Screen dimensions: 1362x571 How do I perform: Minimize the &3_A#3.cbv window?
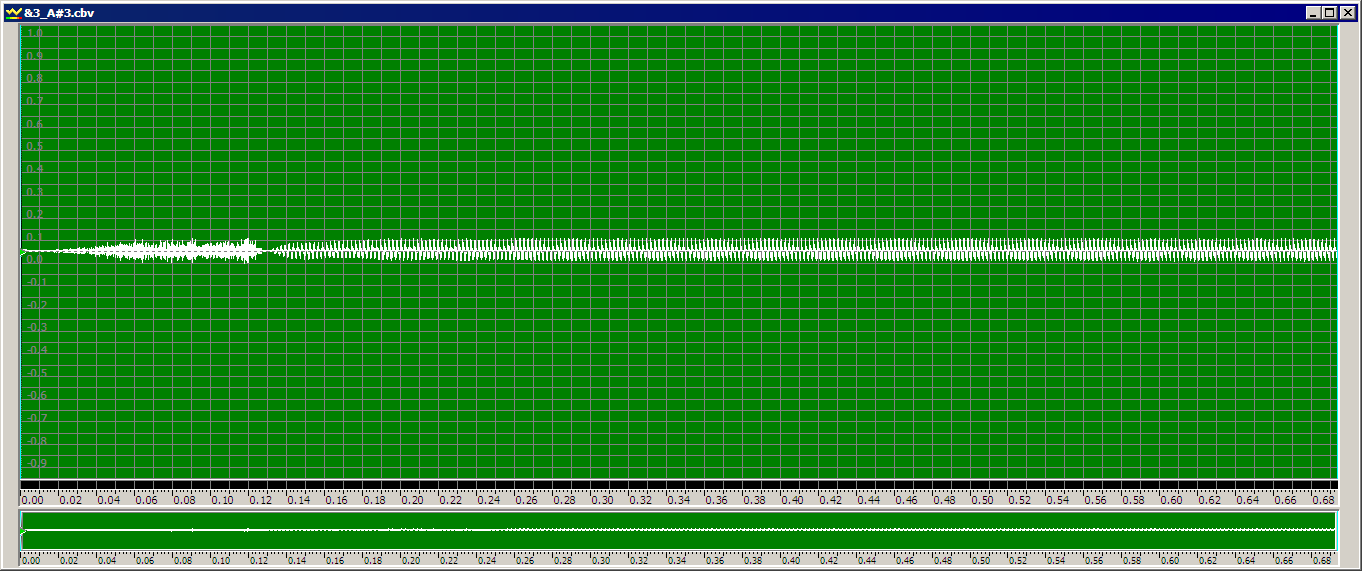pos(1313,13)
